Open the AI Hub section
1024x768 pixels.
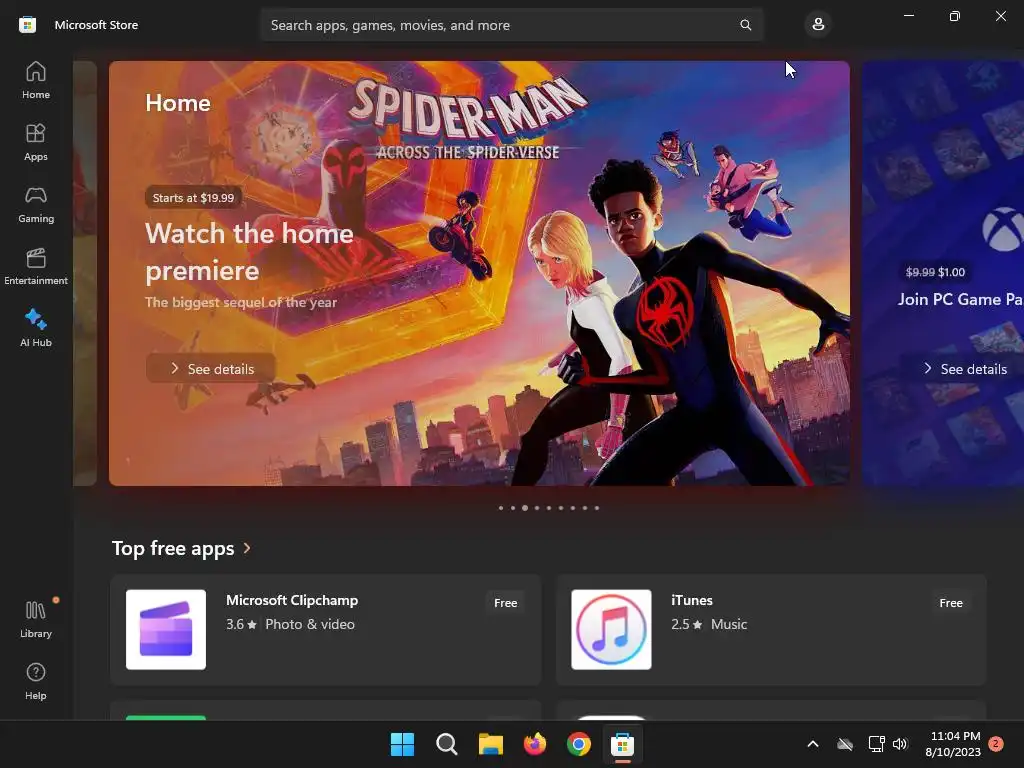(x=36, y=328)
